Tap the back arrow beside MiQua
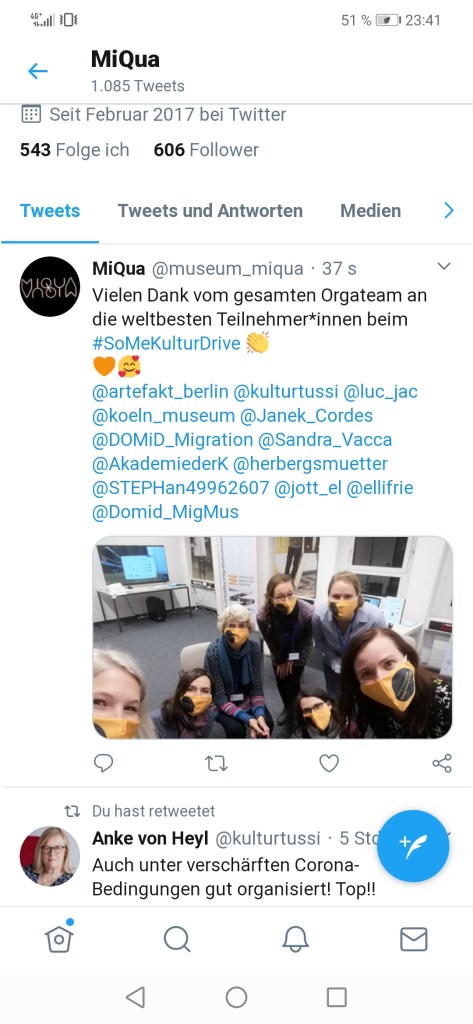The image size is (473, 1024). [x=38, y=71]
